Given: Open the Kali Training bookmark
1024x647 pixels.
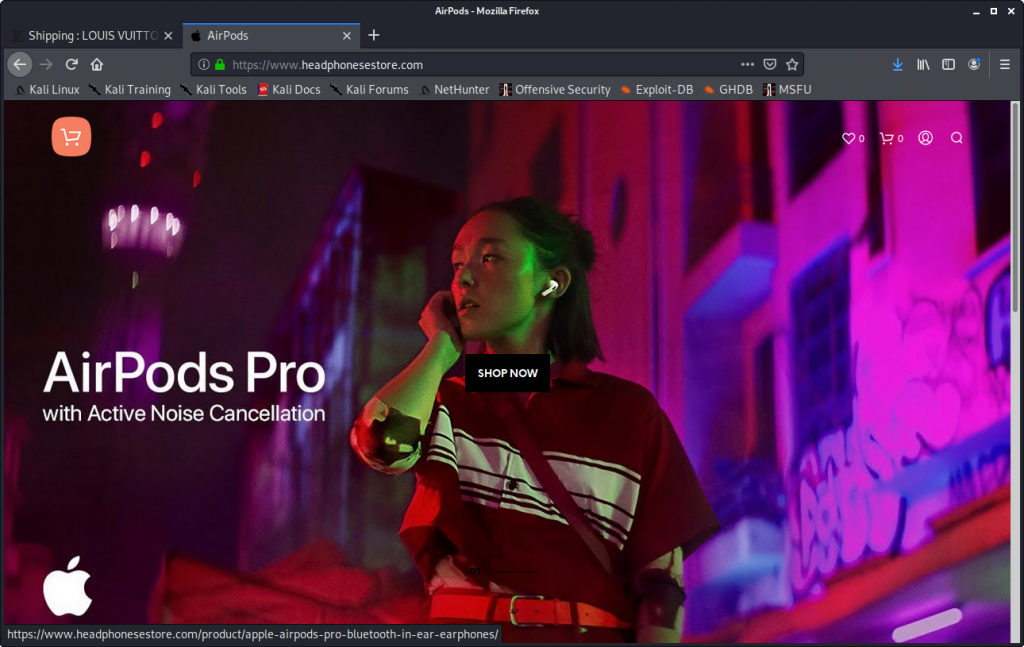Looking at the screenshot, I should point(130,89).
